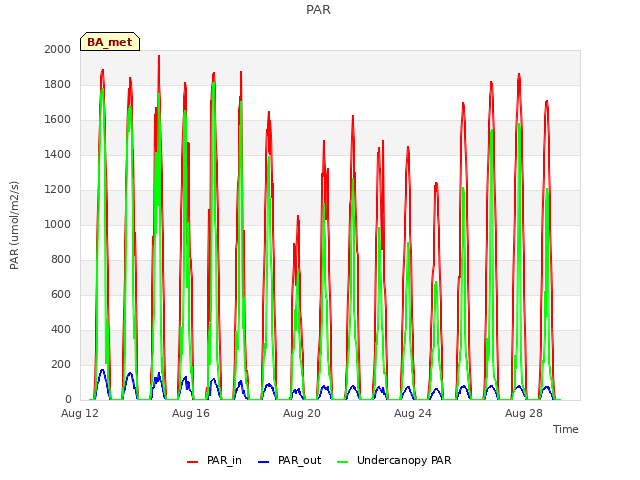The width and height of the screenshot is (640, 480).
Task: Click the Aug 12 tick label
Action: coord(80,413)
